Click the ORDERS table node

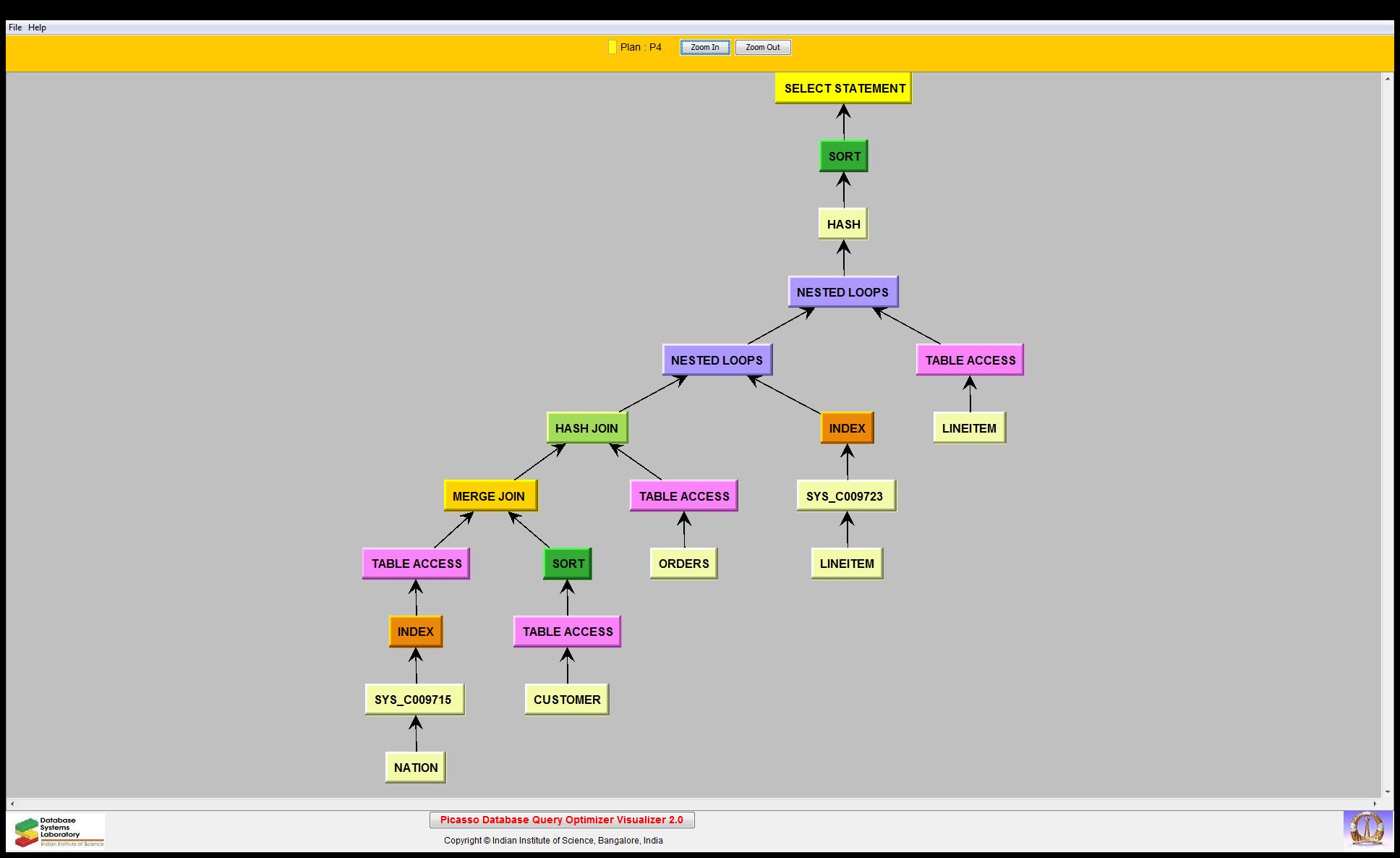683,564
